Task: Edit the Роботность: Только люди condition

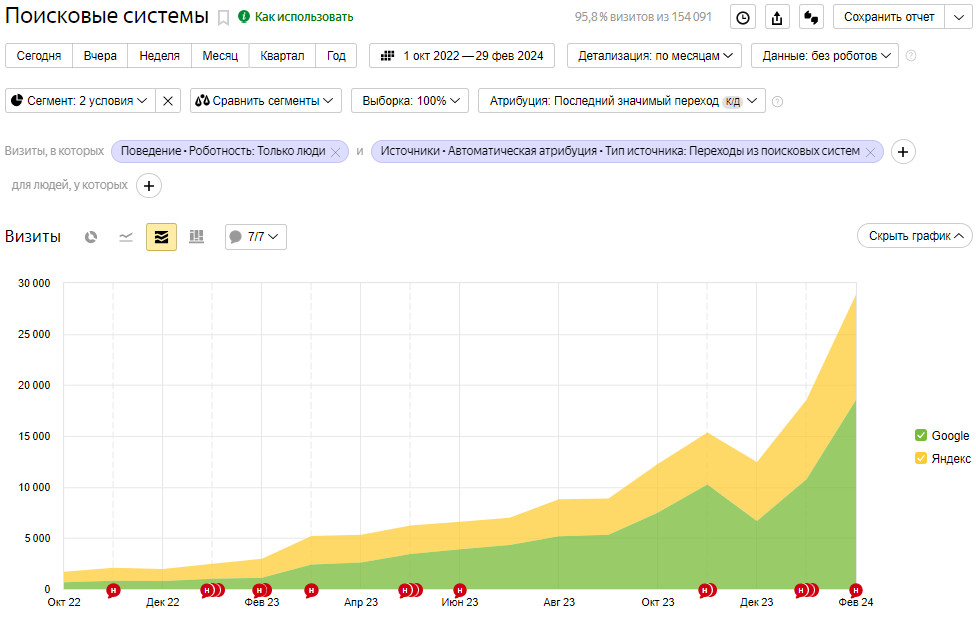Action: tap(223, 151)
